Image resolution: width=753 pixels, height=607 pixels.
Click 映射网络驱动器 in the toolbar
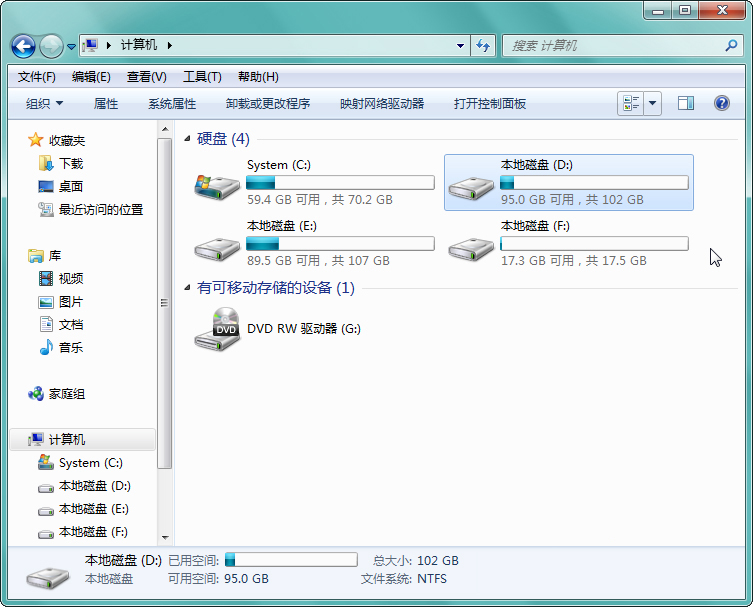(x=382, y=104)
